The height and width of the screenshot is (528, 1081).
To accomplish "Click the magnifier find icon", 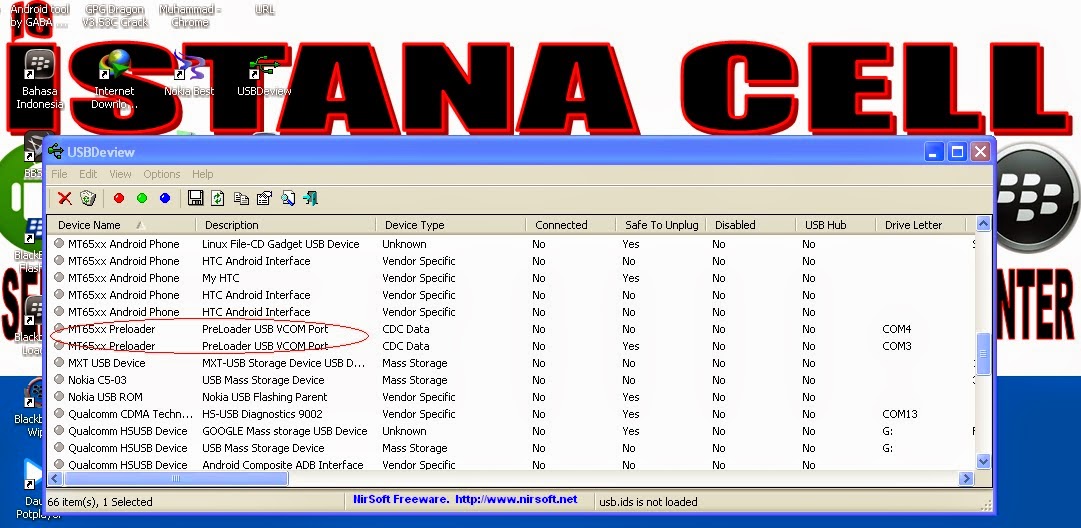I will pyautogui.click(x=287, y=199).
